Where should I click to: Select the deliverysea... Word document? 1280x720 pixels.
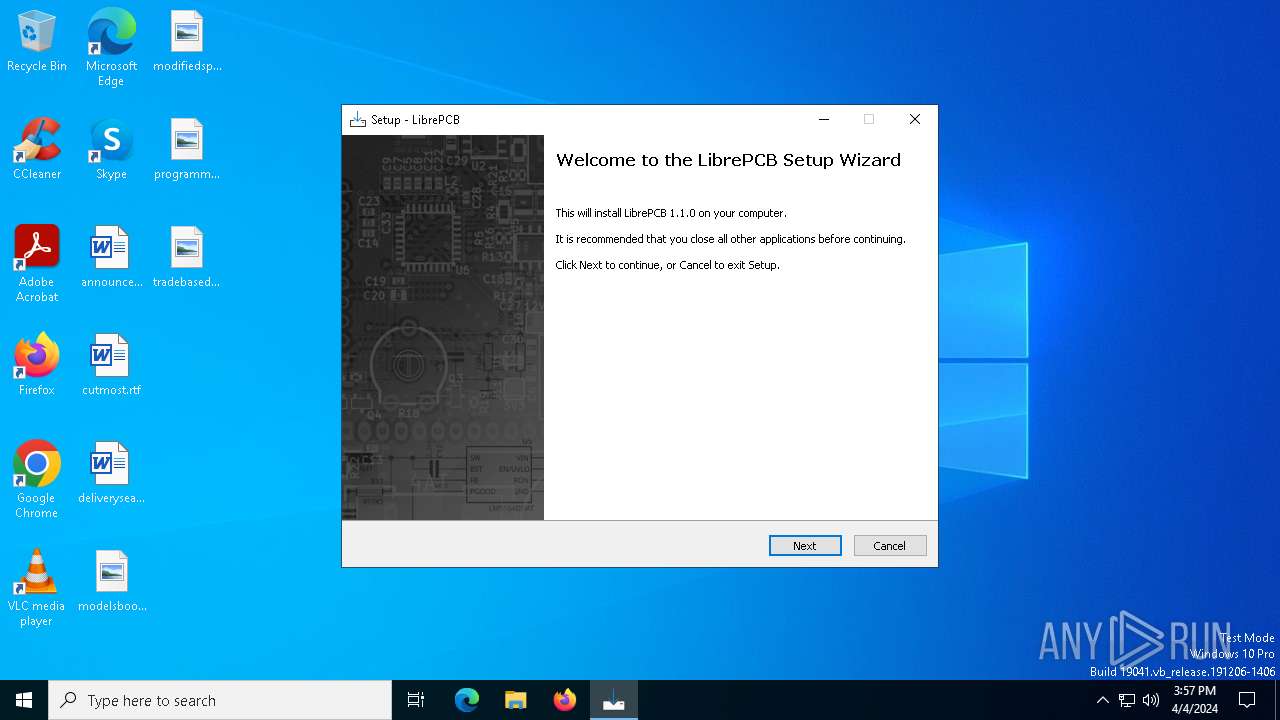coord(111,474)
